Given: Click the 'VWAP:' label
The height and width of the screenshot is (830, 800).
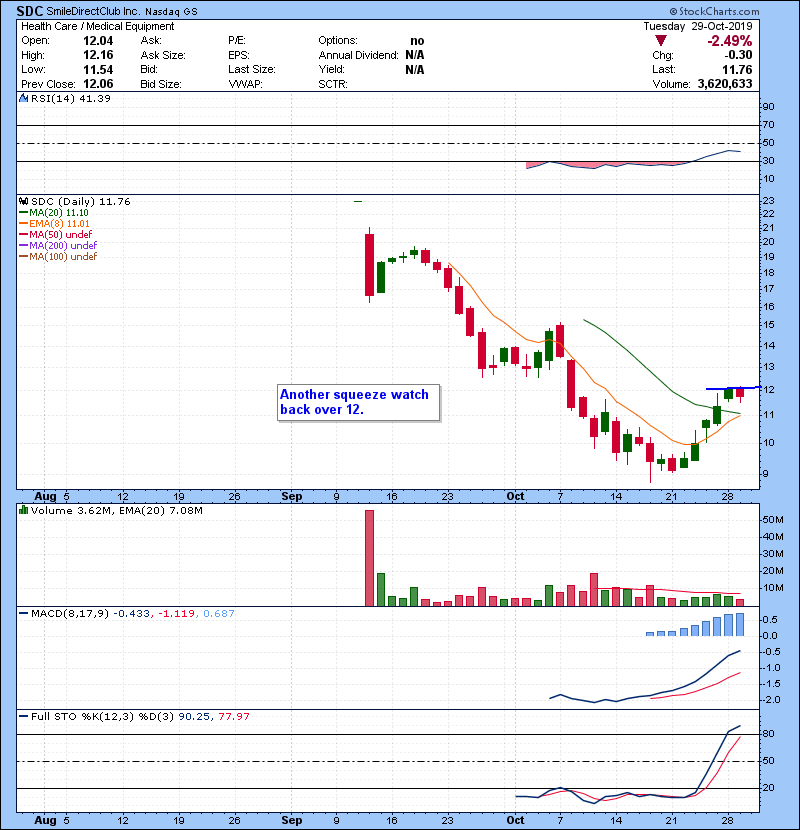Looking at the screenshot, I should 245,84.
